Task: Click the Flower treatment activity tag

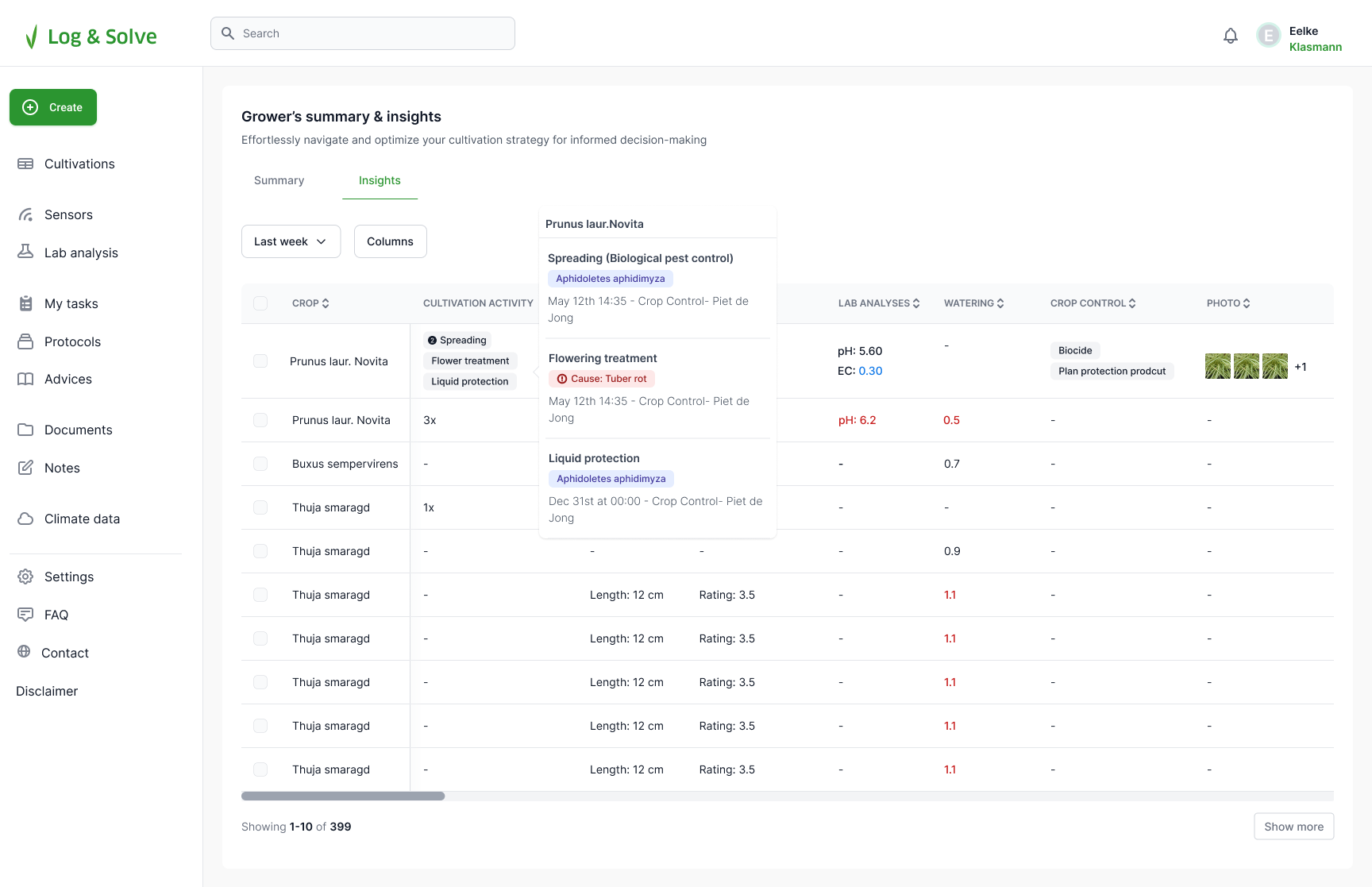Action: (x=470, y=361)
